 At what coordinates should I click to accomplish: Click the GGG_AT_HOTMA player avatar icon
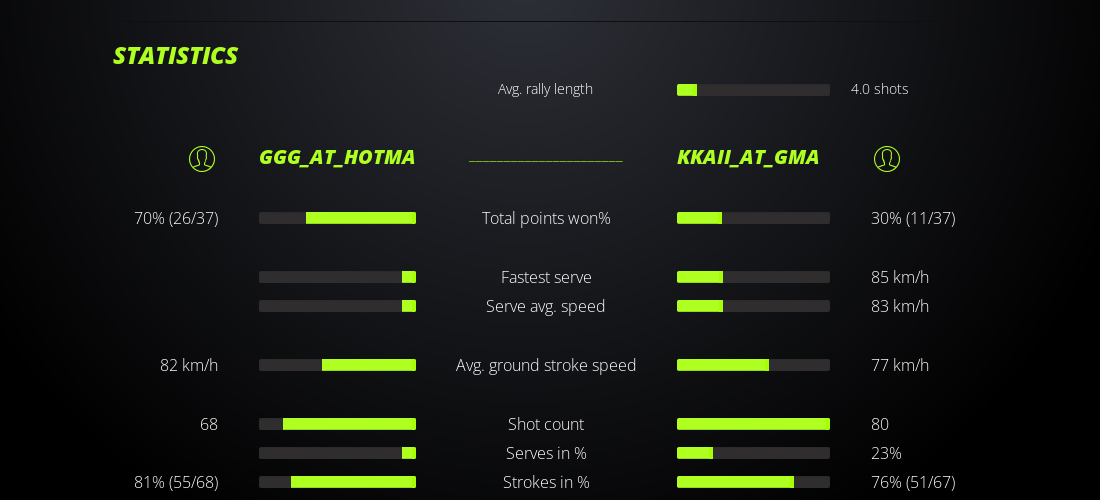point(202,158)
